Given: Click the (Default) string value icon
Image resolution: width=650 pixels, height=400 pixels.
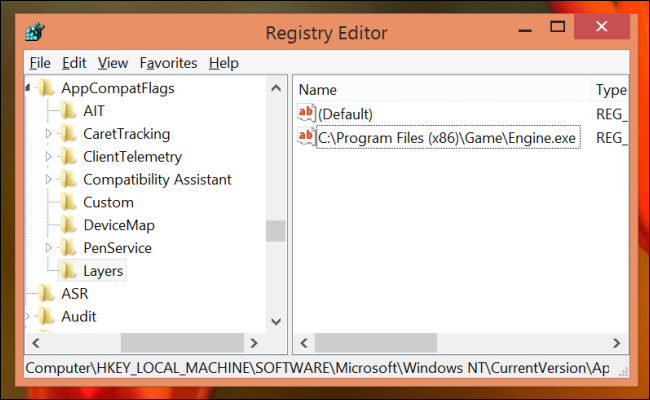Looking at the screenshot, I should (306, 113).
